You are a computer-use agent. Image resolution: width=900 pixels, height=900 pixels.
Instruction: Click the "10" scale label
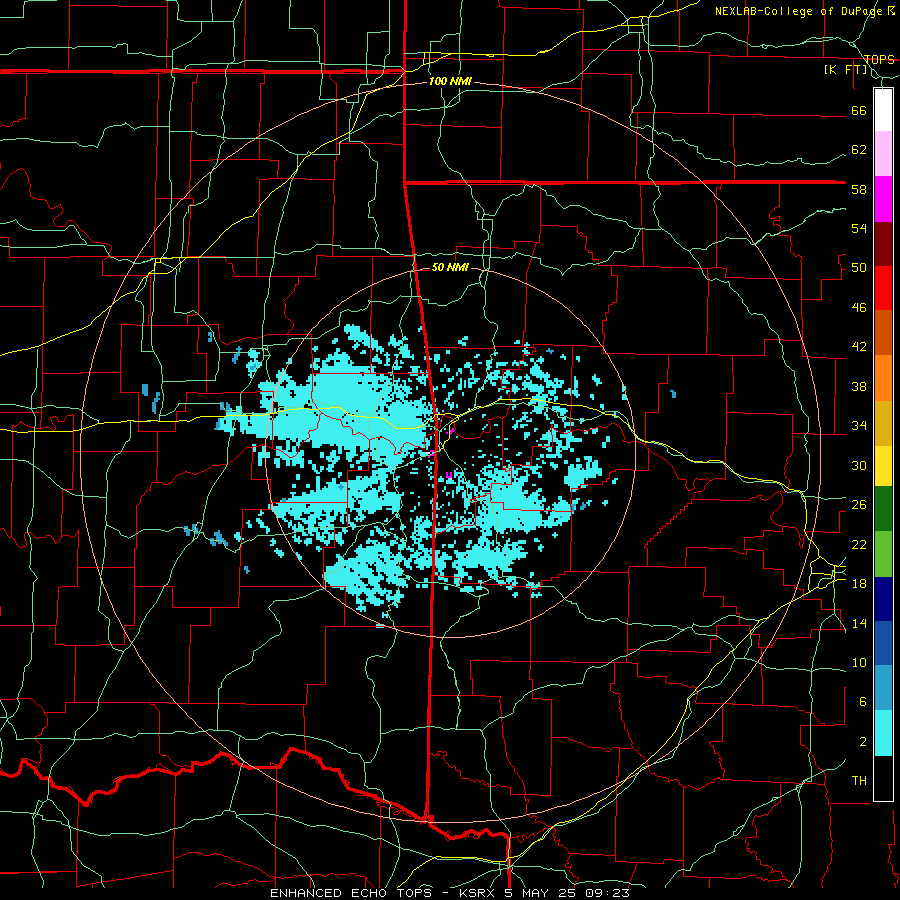tap(859, 662)
